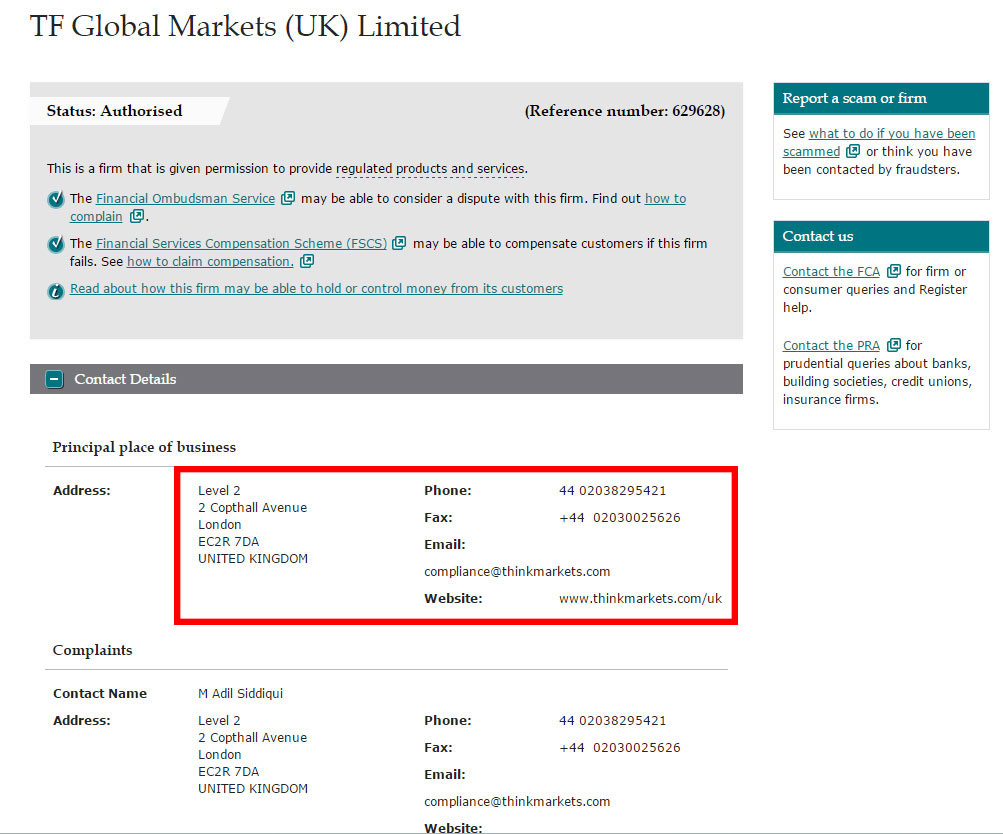Click external icon after 'how to claim compensation'
The height and width of the screenshot is (834, 1003).
307,262
